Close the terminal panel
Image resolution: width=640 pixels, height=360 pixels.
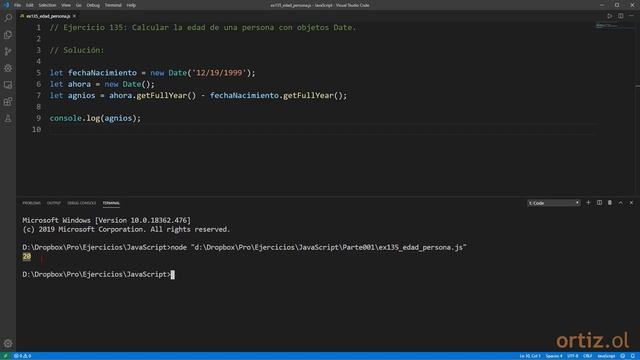click(x=631, y=203)
